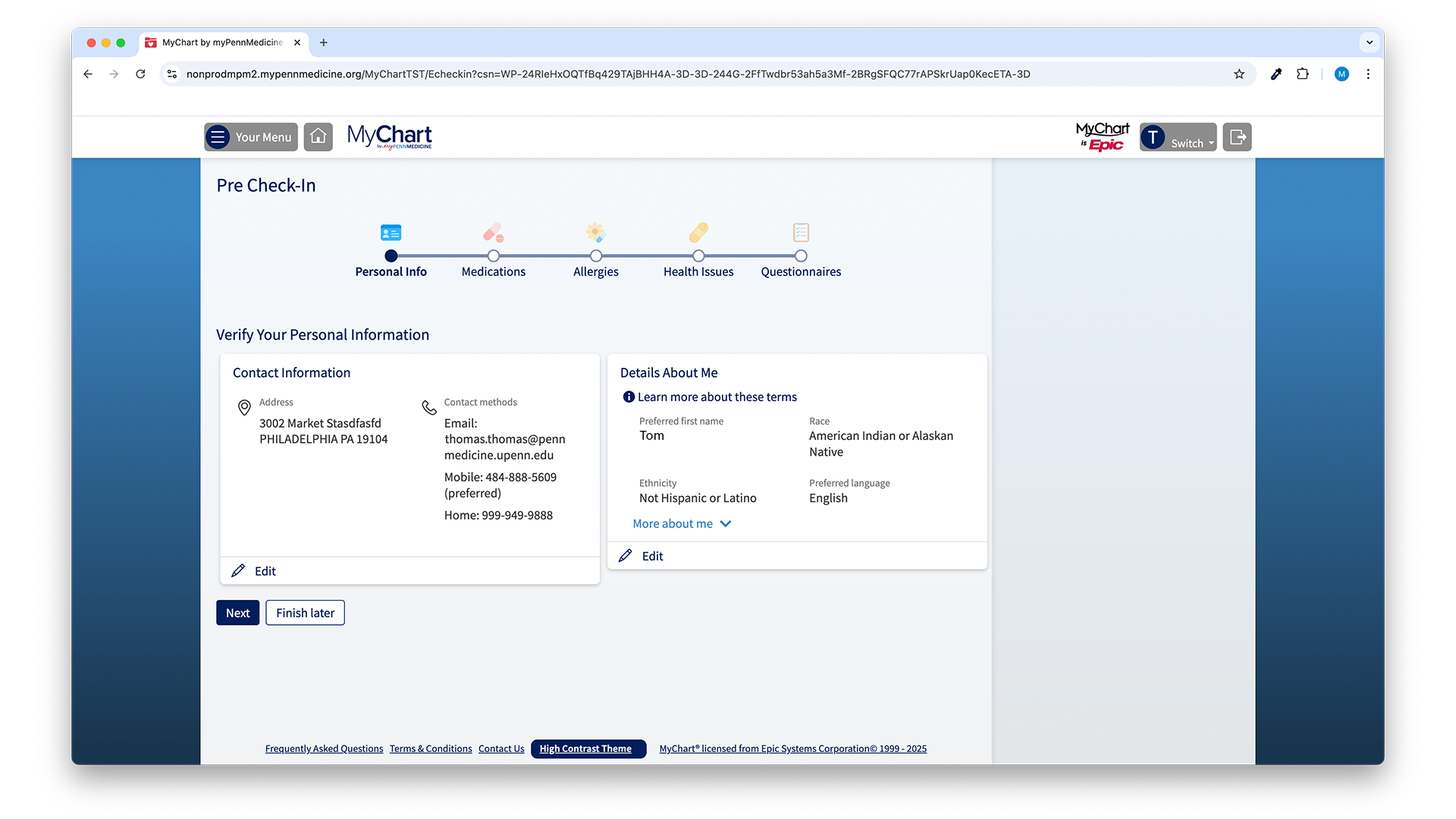This screenshot has height=819, width=1456.
Task: Click the Personal Info step circle
Action: pos(391,256)
